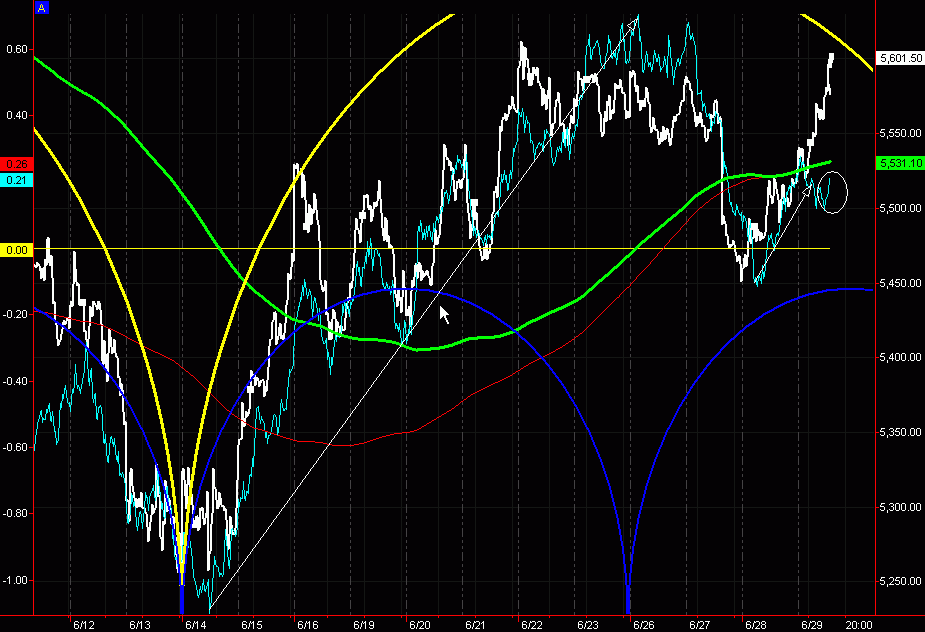Click the blue 'A' icon at top-left
Screen dimensions: 925x632
(x=41, y=8)
